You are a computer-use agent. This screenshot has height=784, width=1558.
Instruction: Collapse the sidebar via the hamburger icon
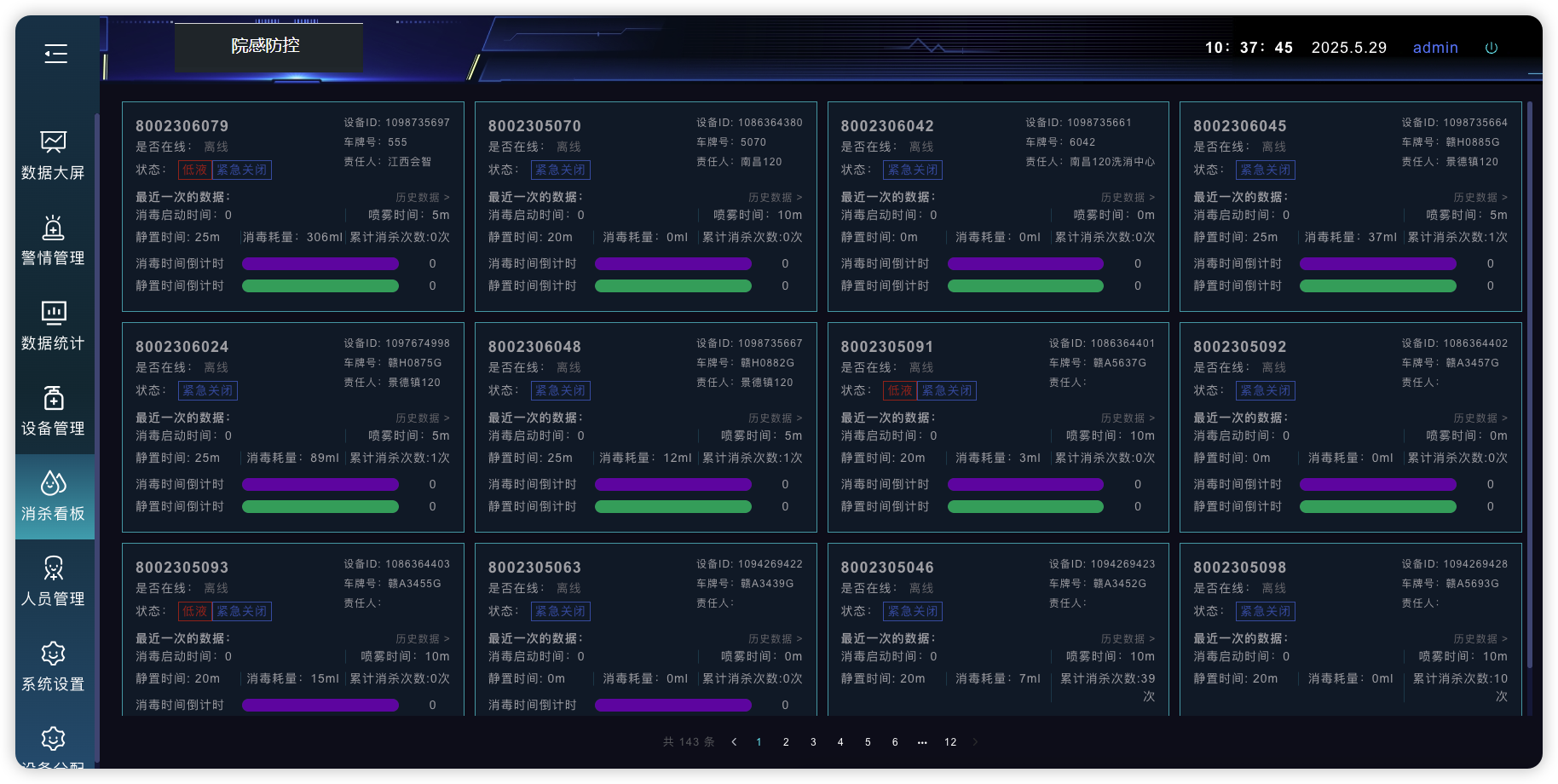point(55,53)
